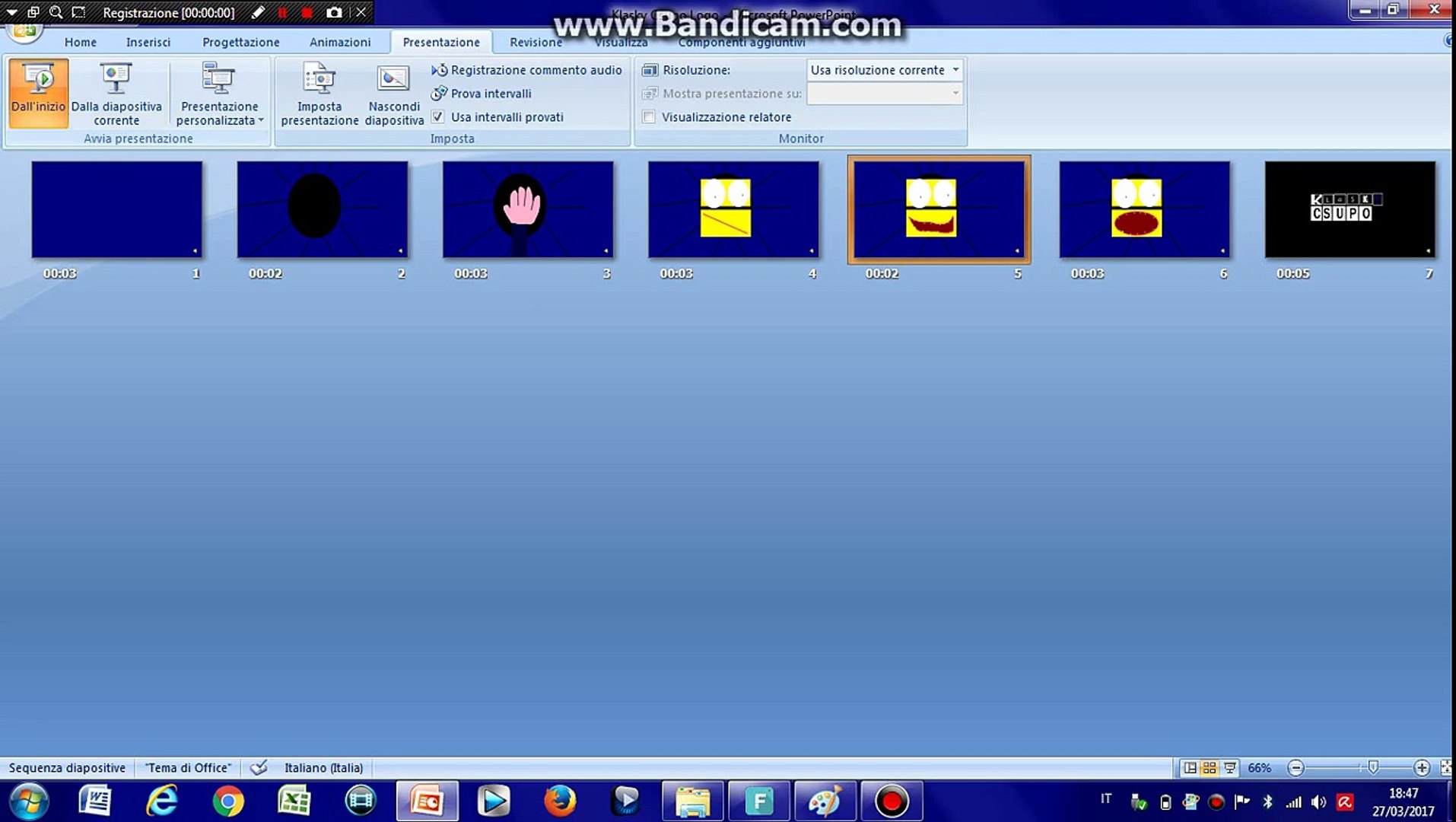Screen dimensions: 1456x822
Task: Click Bandicam rectangle area selection icon
Action: point(78,12)
